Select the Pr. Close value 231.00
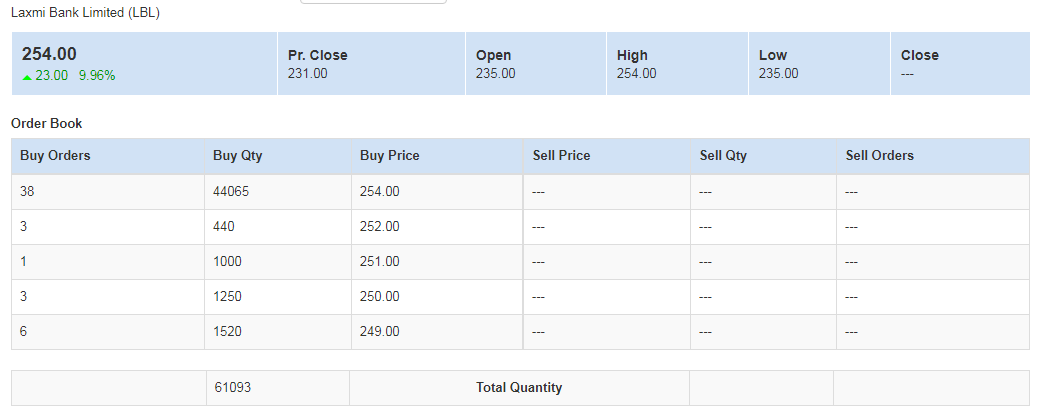The height and width of the screenshot is (411, 1041). pyautogui.click(x=307, y=74)
